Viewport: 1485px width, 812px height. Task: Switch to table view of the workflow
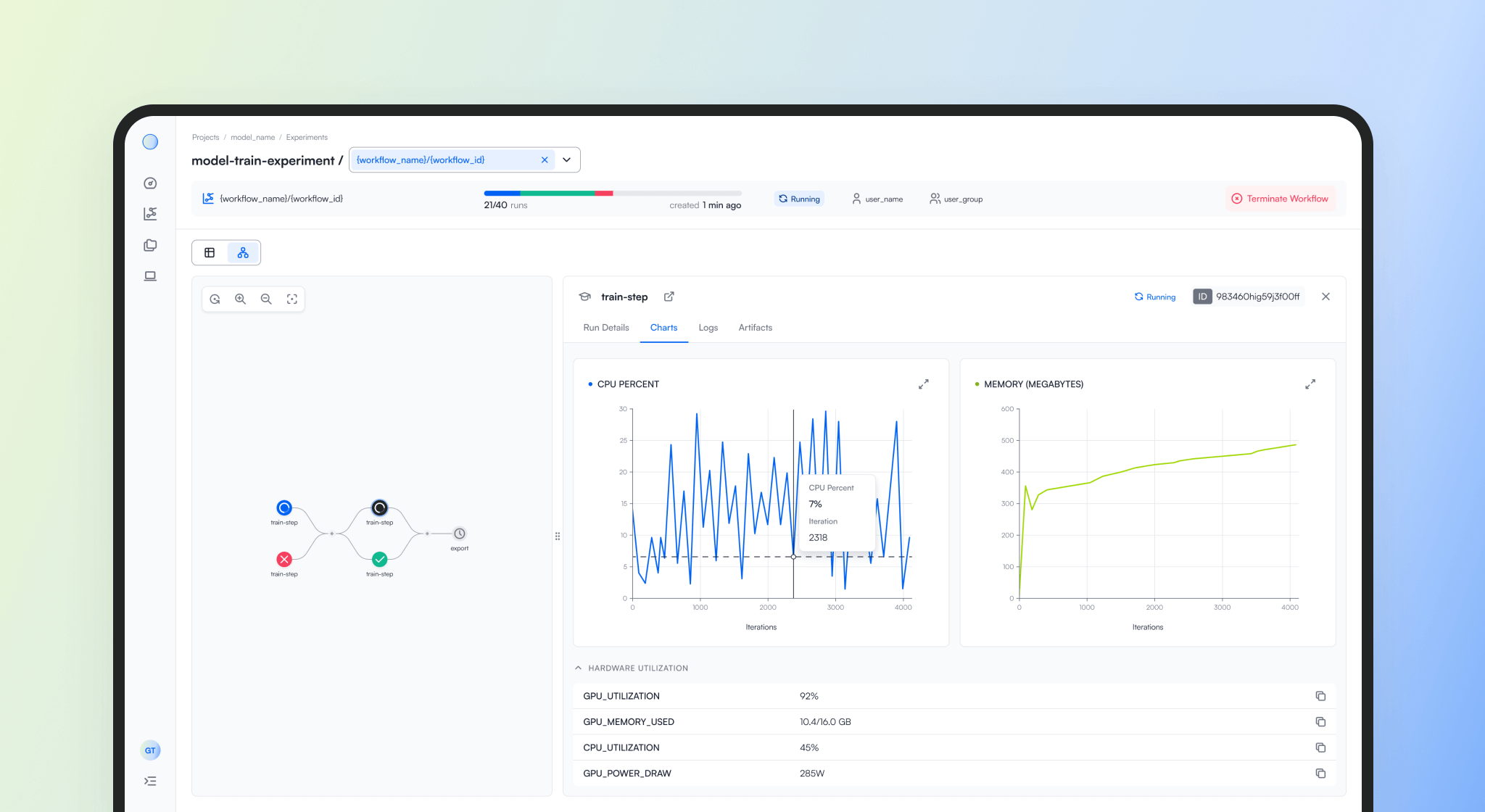[210, 252]
